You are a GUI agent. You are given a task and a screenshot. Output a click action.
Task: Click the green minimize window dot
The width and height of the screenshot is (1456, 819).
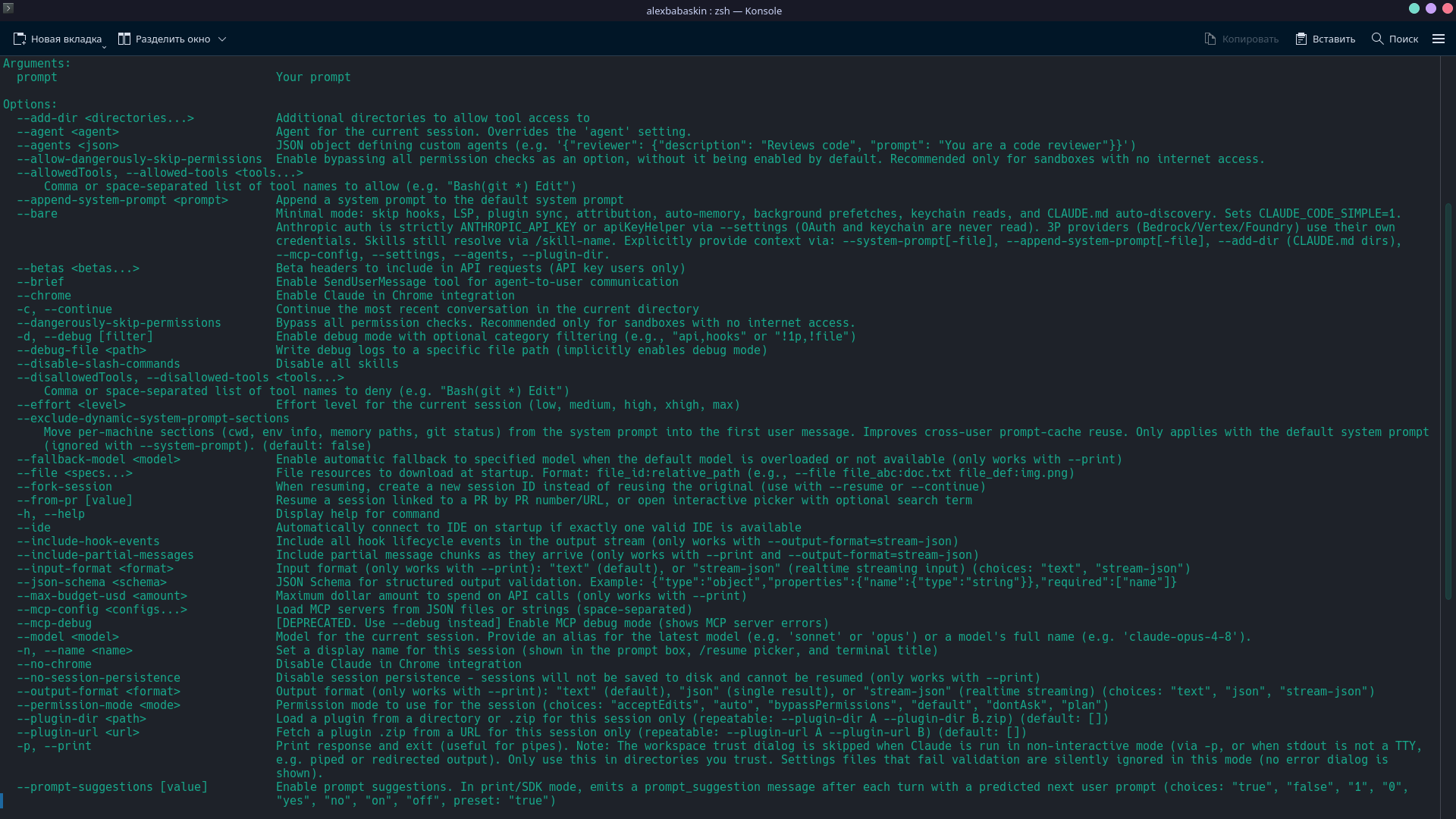(x=1414, y=8)
